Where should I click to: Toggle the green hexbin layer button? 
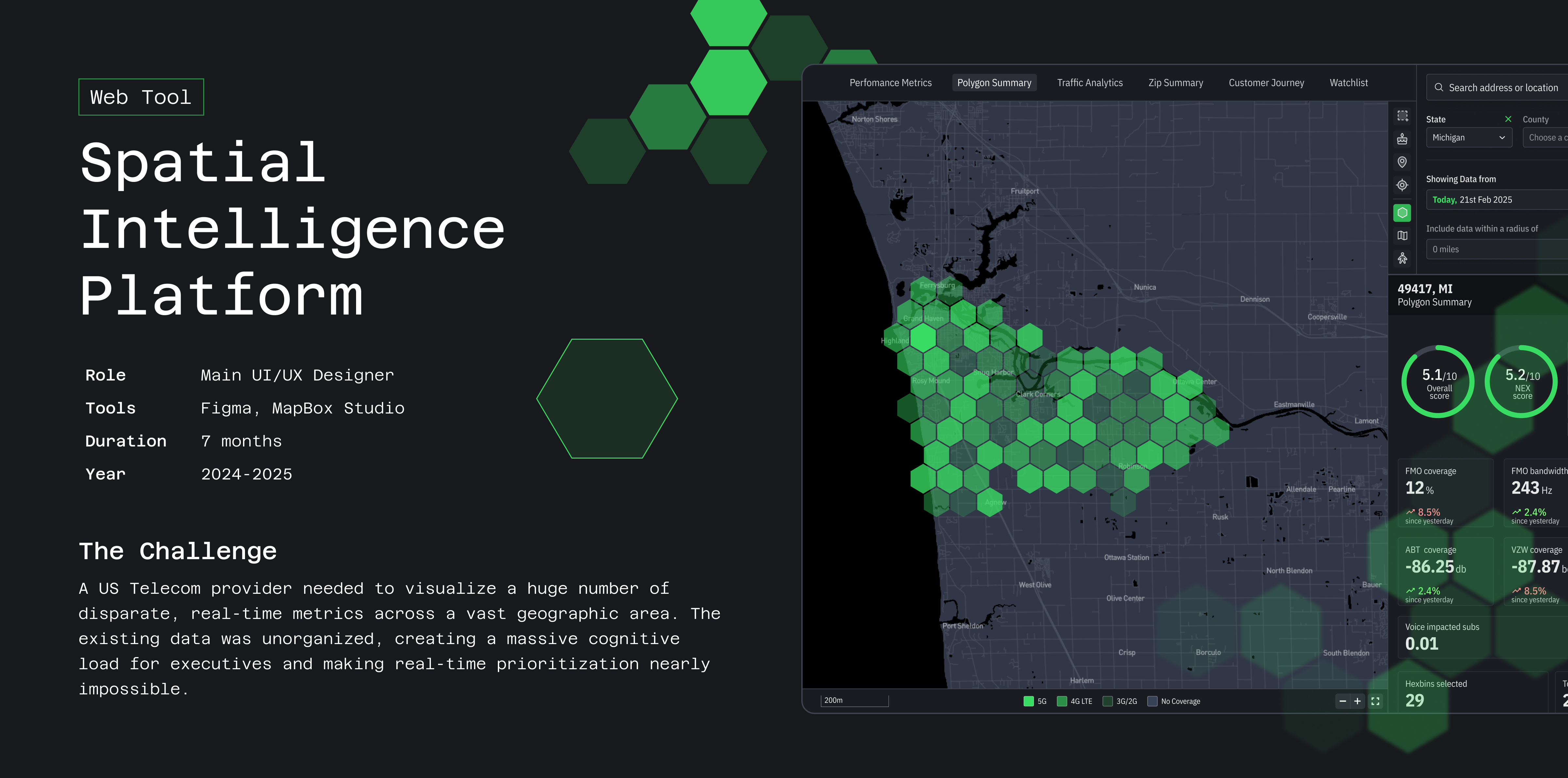pos(1402,212)
